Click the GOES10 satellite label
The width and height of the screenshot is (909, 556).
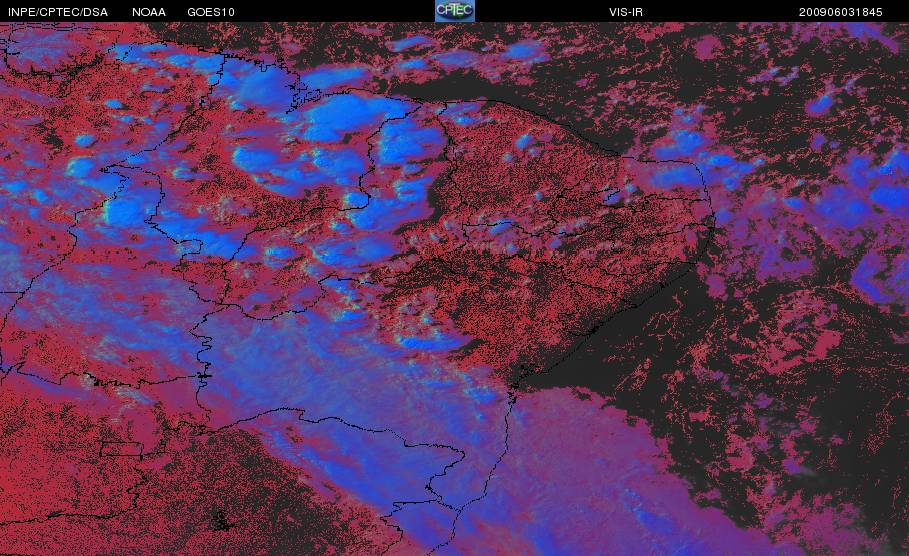211,12
